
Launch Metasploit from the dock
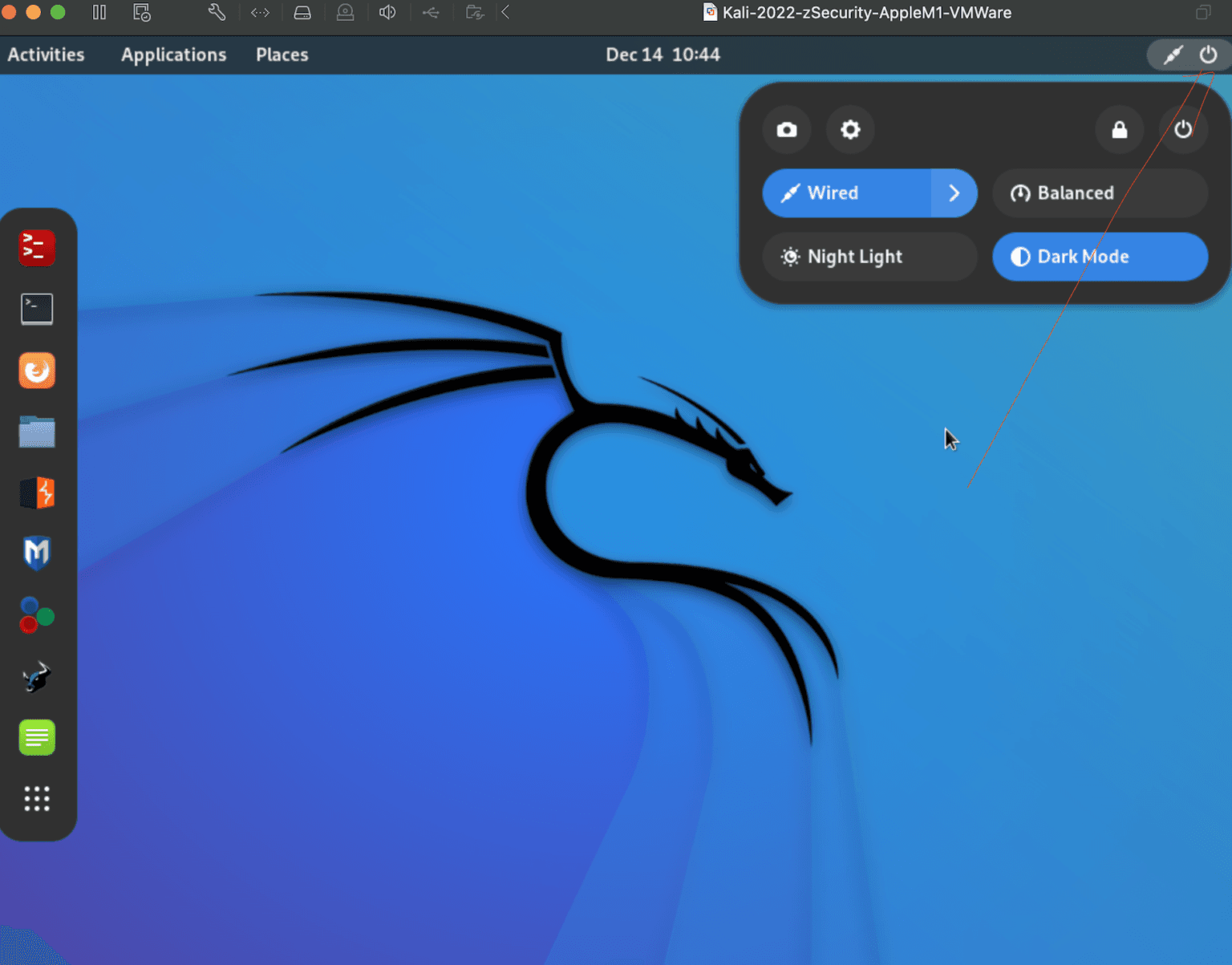(36, 553)
